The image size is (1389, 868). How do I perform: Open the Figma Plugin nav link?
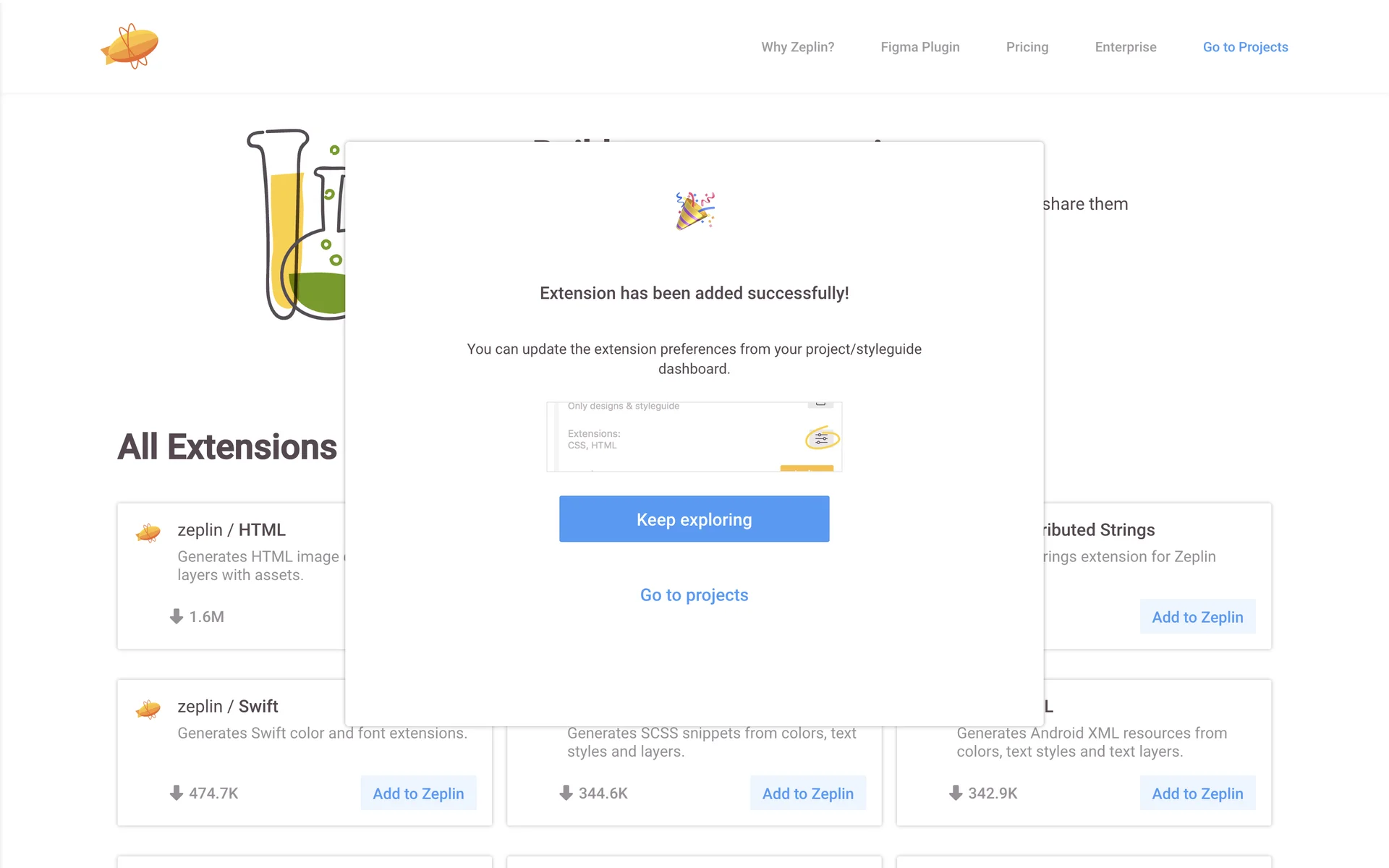(919, 47)
